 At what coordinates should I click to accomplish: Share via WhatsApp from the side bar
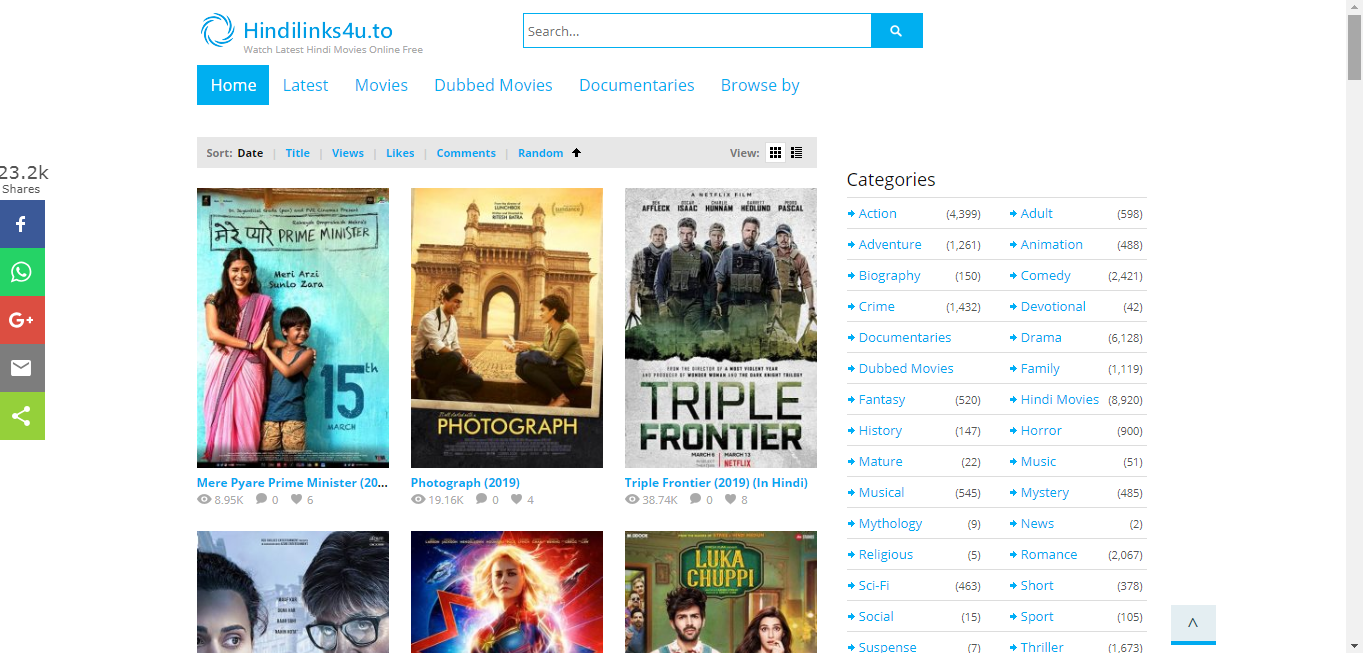point(21,272)
